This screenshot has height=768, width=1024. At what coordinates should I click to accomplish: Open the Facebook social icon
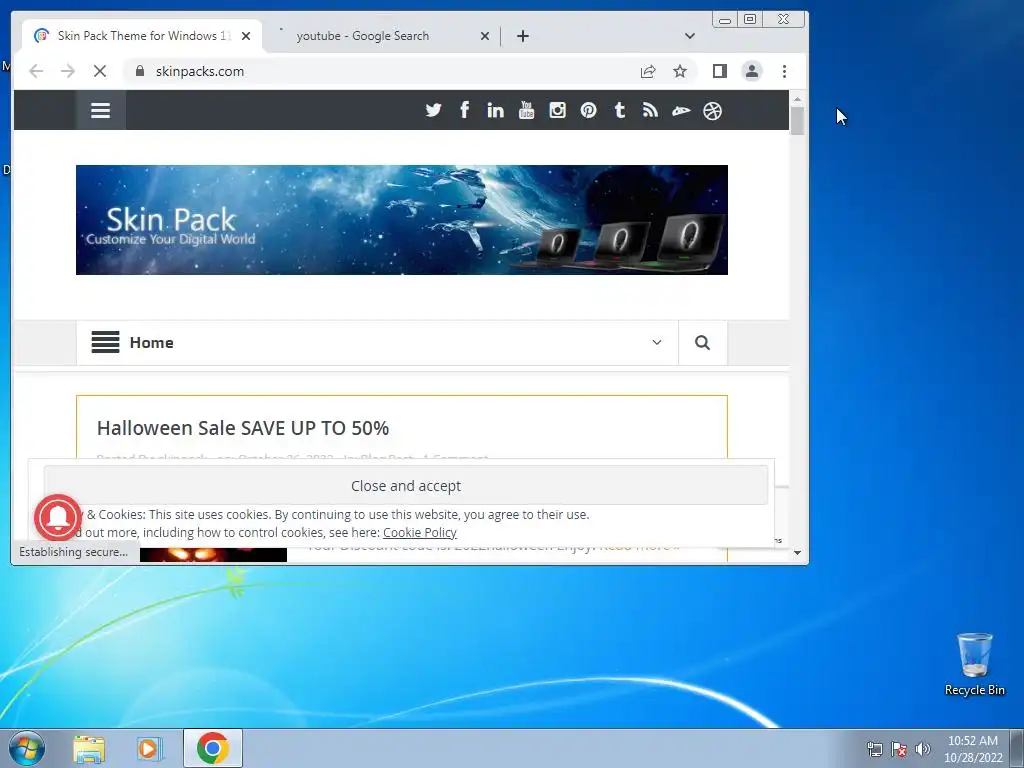464,110
